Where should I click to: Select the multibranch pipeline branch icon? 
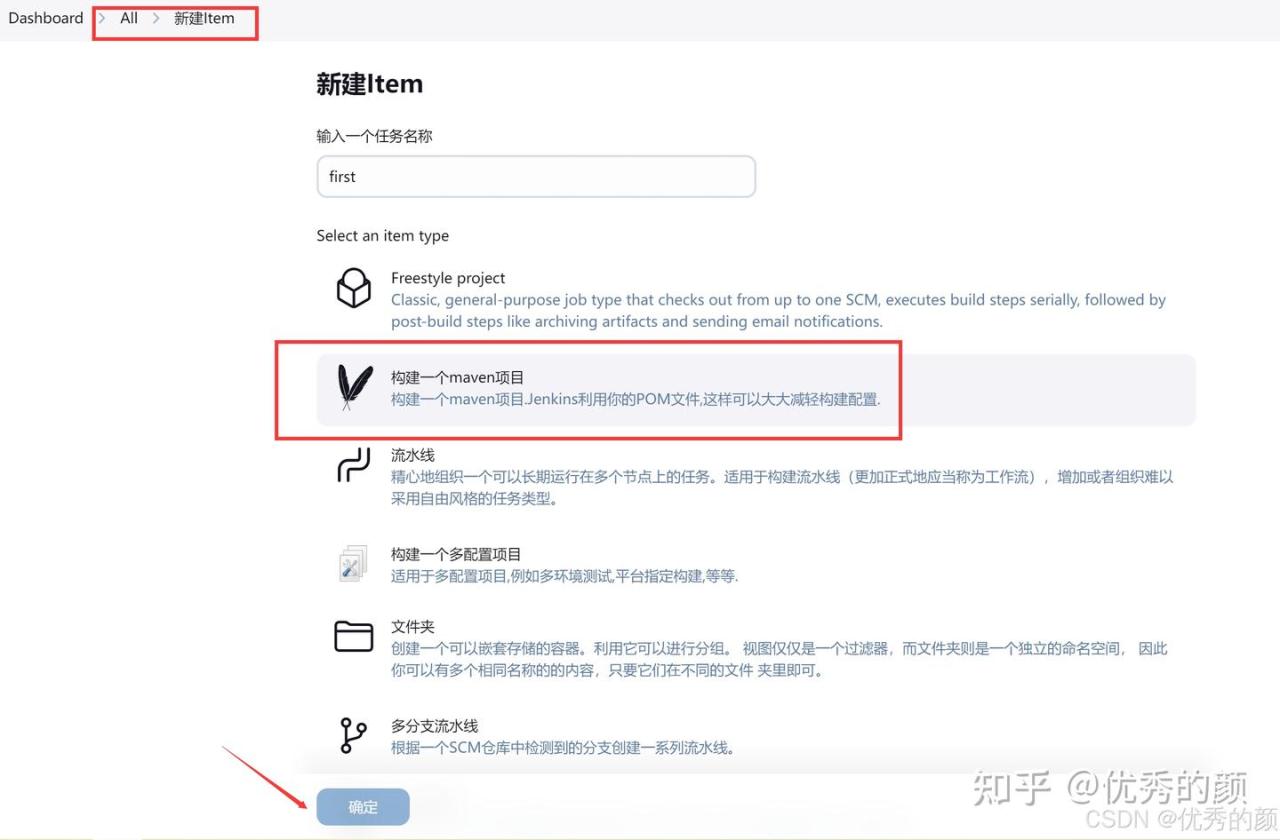(354, 735)
